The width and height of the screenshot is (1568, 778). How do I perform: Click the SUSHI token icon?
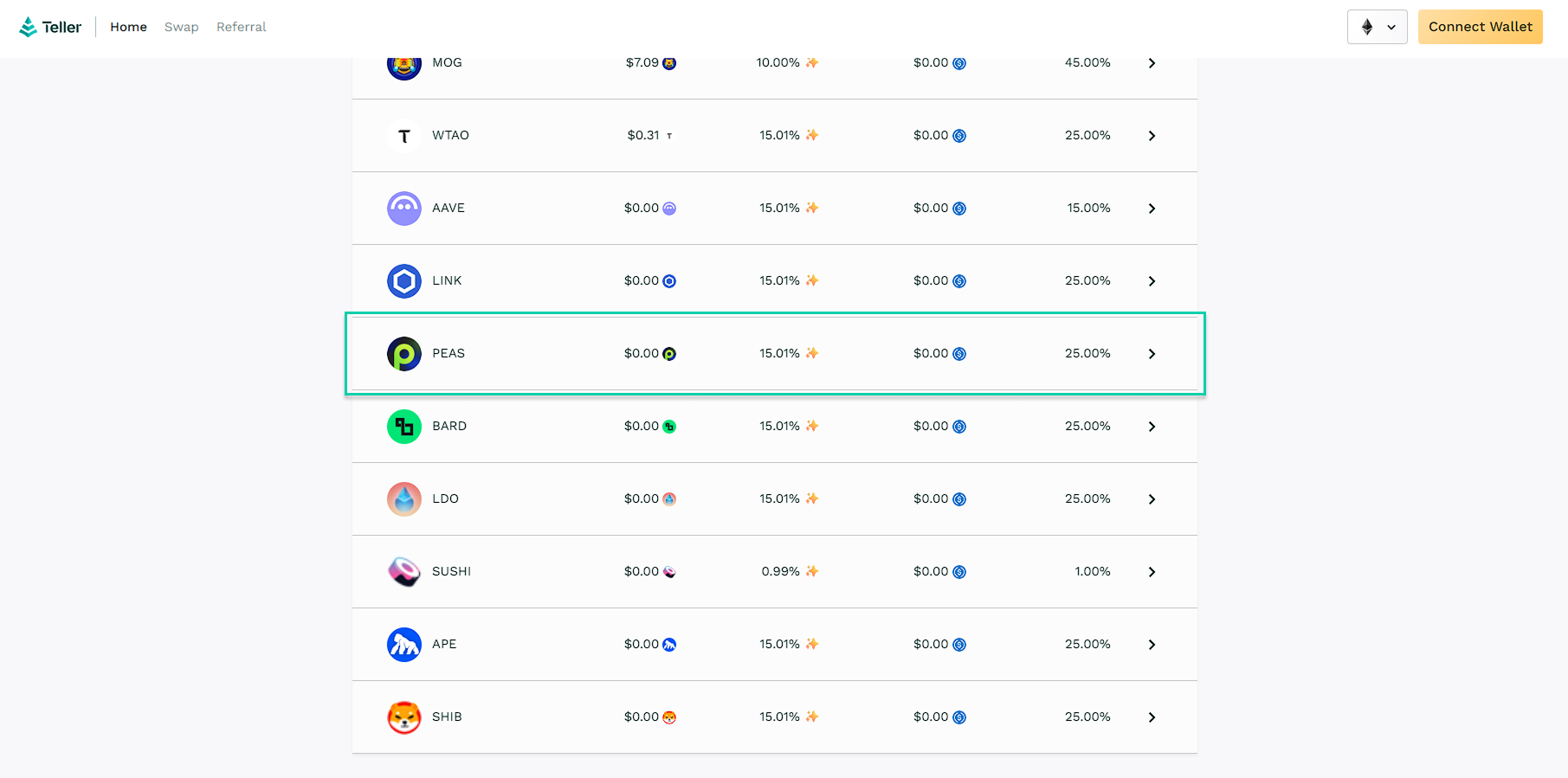tap(403, 572)
